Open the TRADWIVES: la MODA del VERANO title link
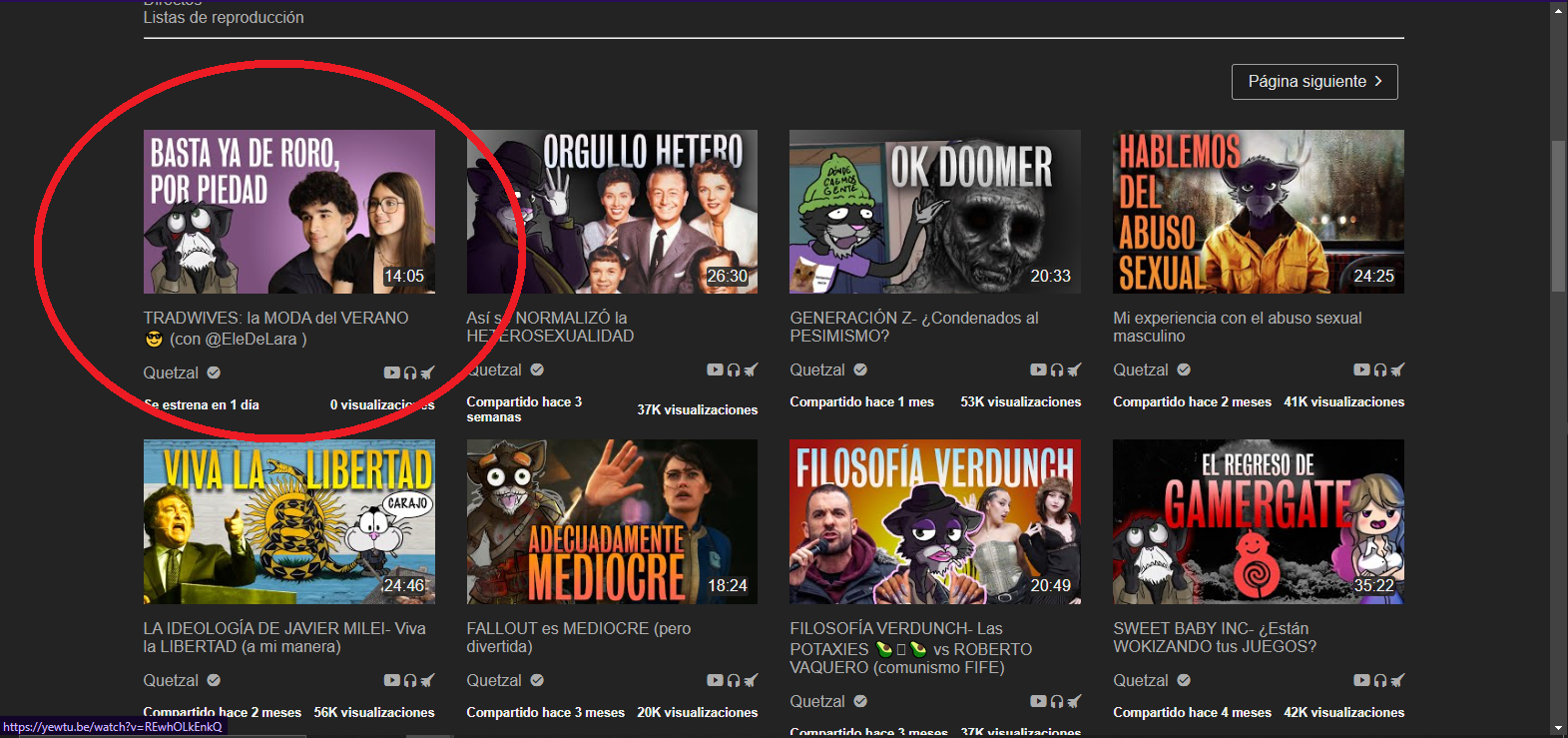Screen dimensions: 1568x738 [275, 328]
